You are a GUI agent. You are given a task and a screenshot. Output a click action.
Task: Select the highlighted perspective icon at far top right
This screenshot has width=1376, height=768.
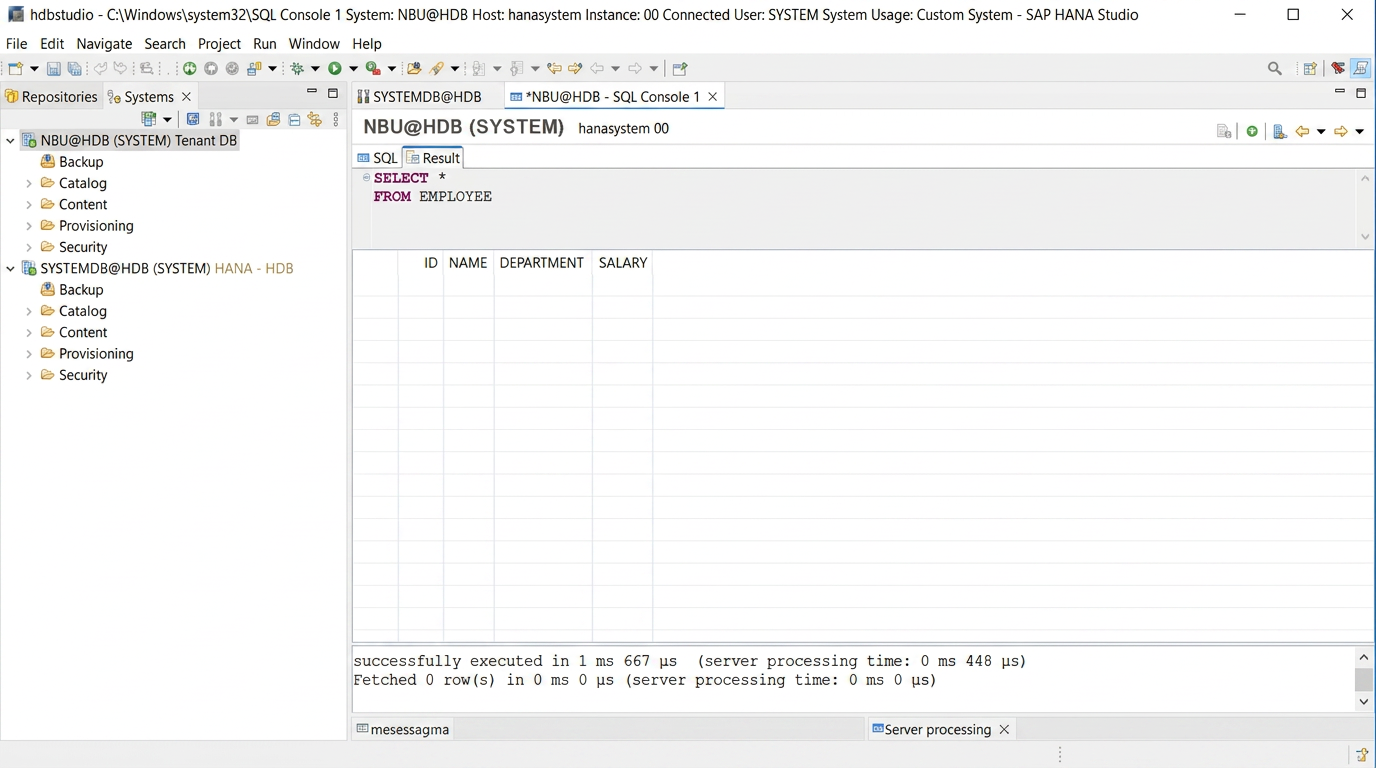1360,69
